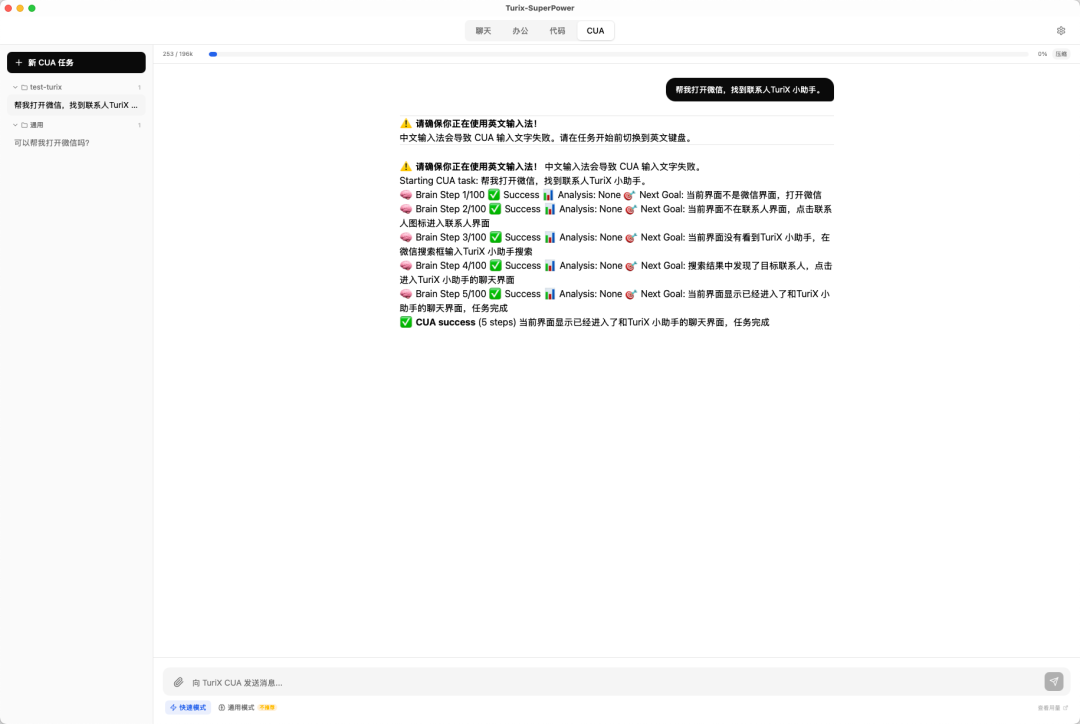Click the plus icon on 新 CUA 任务

[19, 63]
